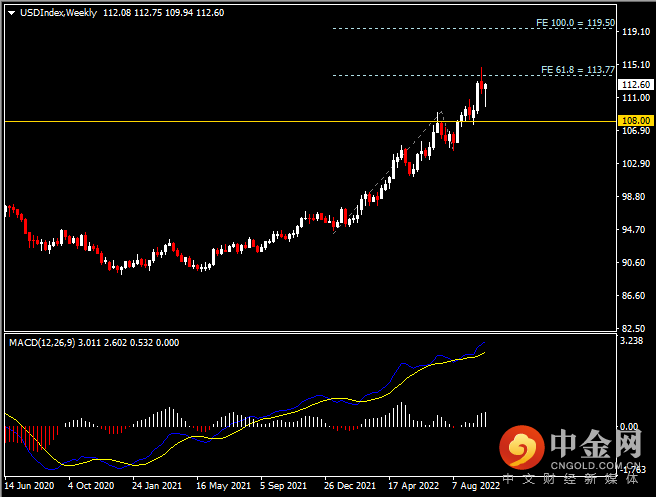Viewport: 656px width, 497px height.
Task: Click the FE 61.8 dashed level line
Action: (430, 75)
